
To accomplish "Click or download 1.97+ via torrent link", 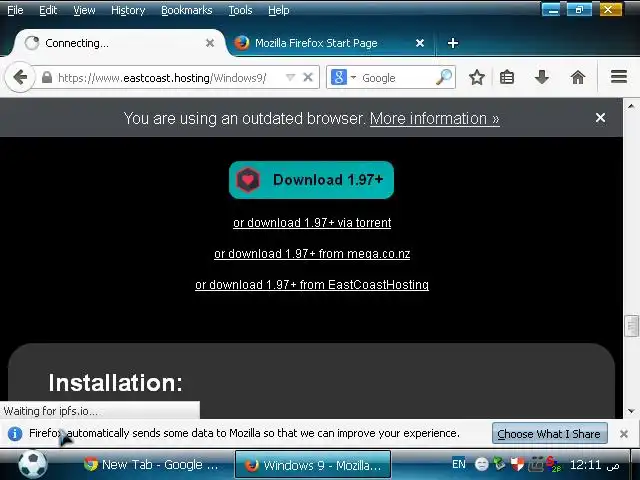I will point(312,223).
